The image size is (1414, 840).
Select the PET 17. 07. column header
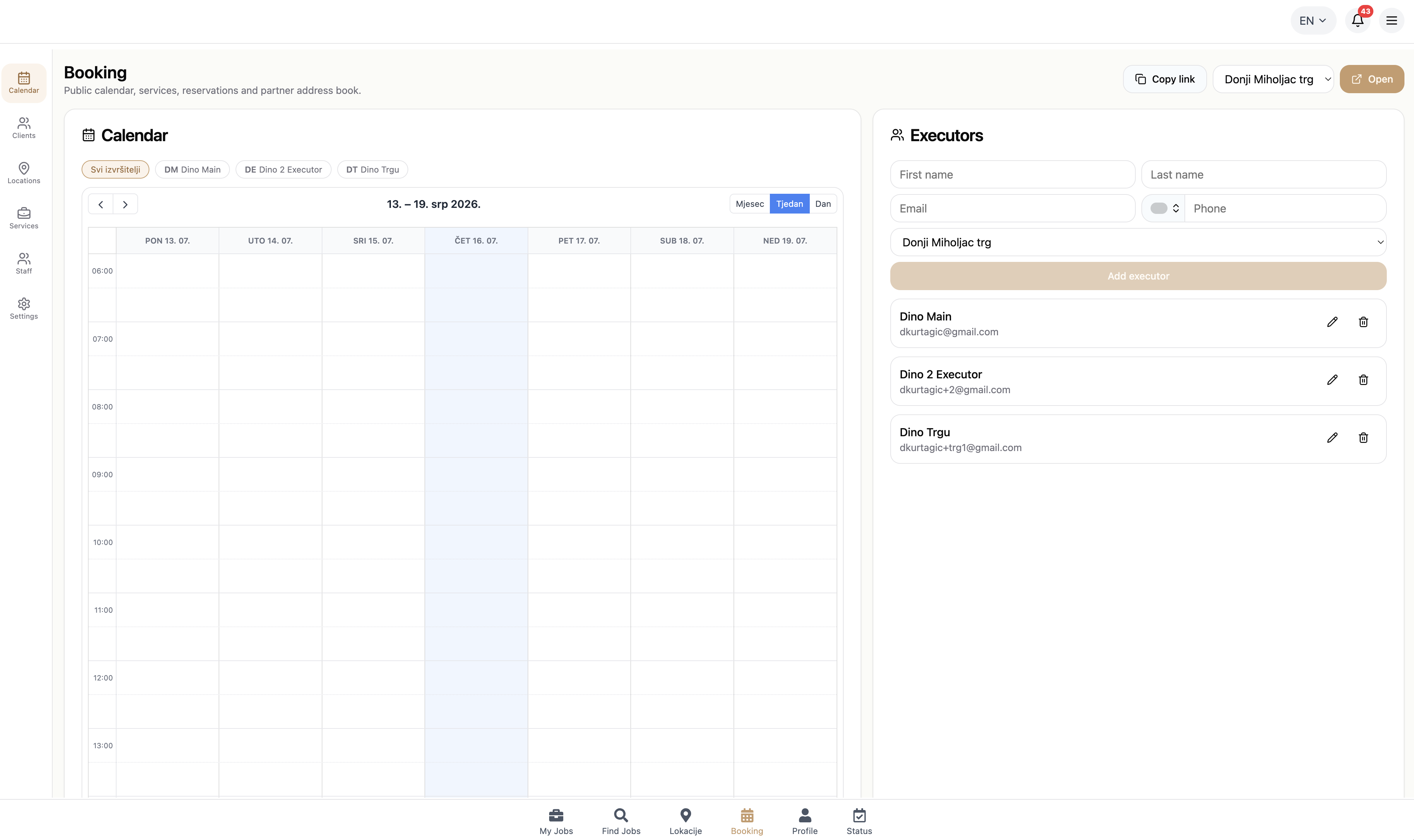[579, 241]
